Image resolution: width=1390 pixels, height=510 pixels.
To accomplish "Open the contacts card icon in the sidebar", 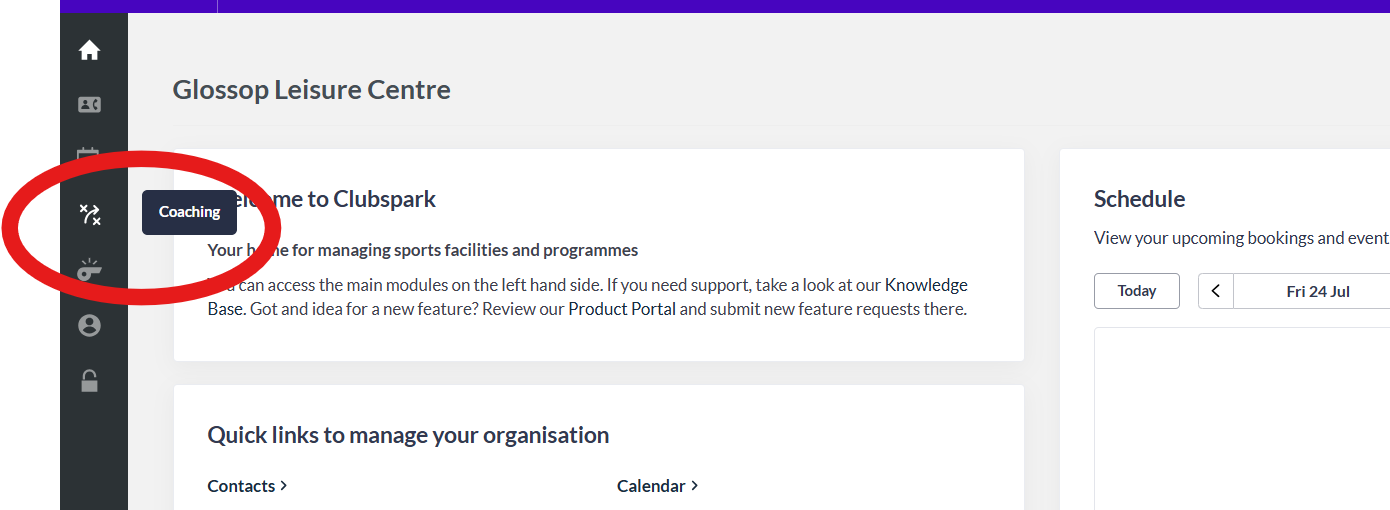I will 89,104.
